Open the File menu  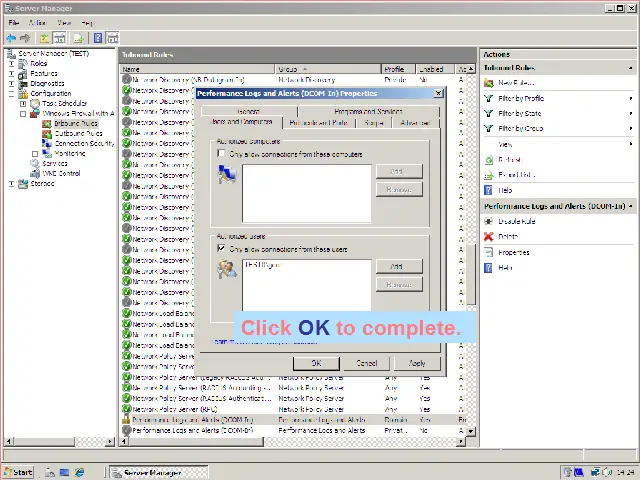click(x=13, y=23)
